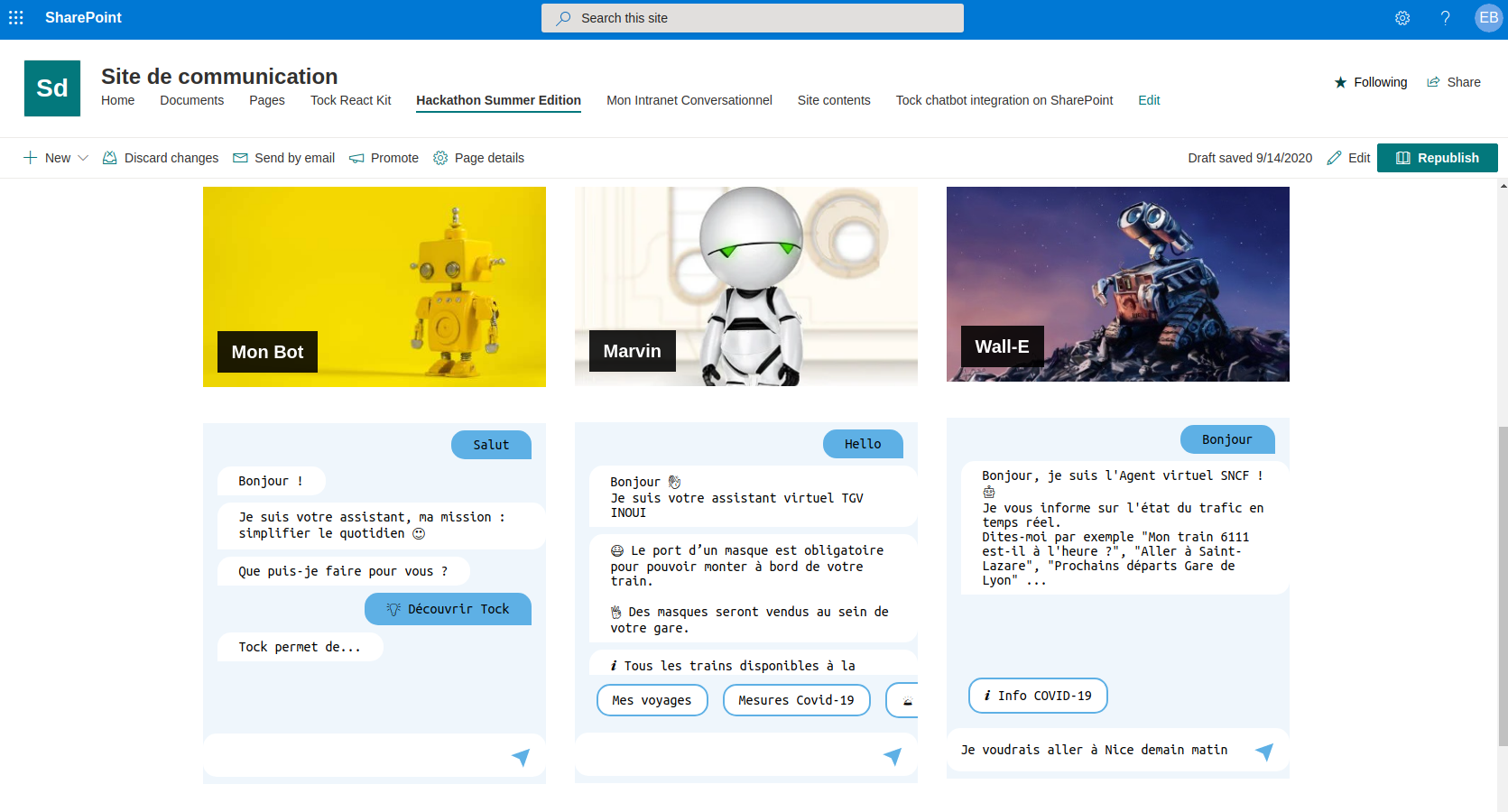Click the Info COVID-19 quick reply
This screenshot has width=1508, height=812.
[1038, 696]
